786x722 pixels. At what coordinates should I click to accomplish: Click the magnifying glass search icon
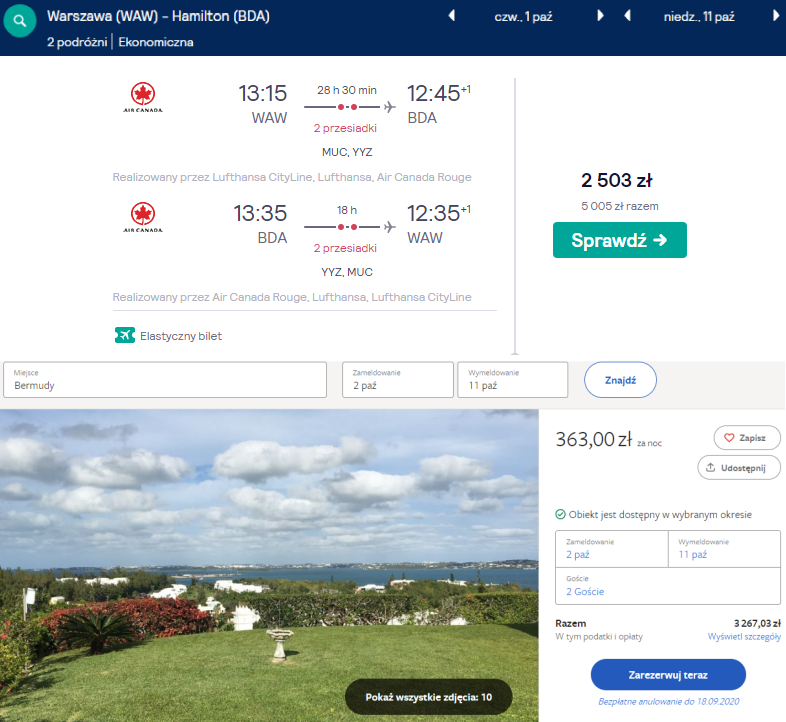(21, 22)
